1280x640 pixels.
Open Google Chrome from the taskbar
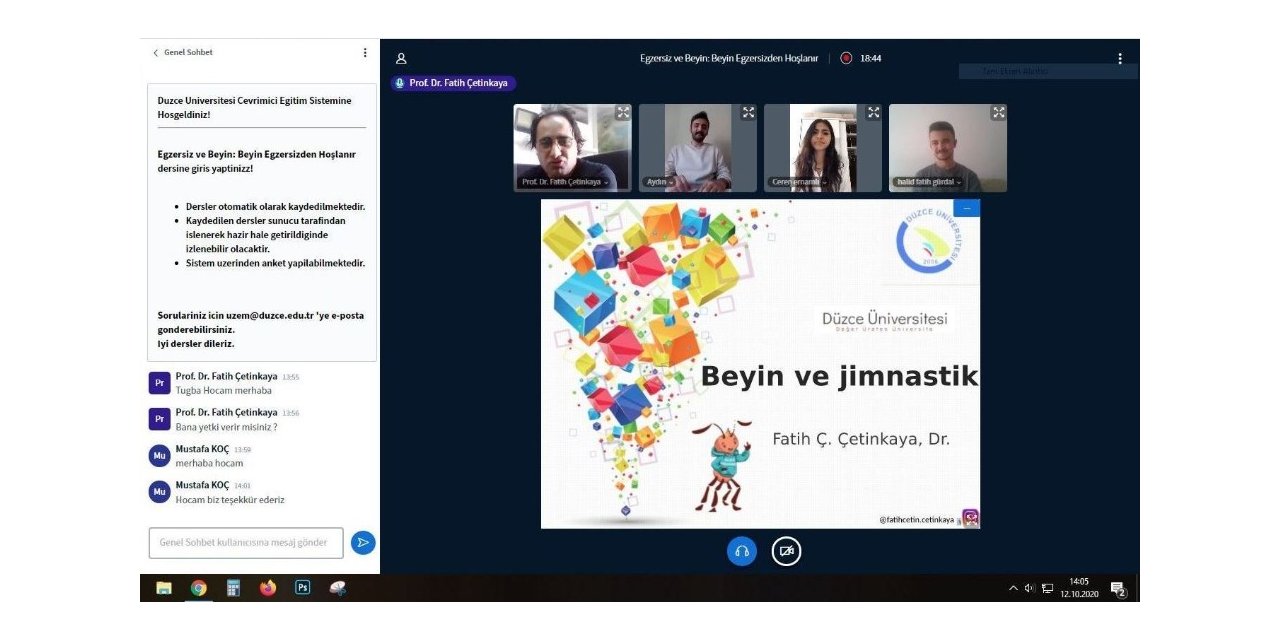click(199, 588)
